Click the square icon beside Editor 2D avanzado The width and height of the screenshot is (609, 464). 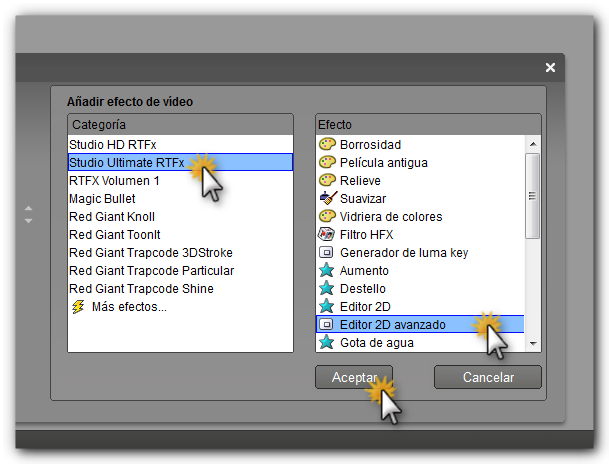(x=326, y=324)
